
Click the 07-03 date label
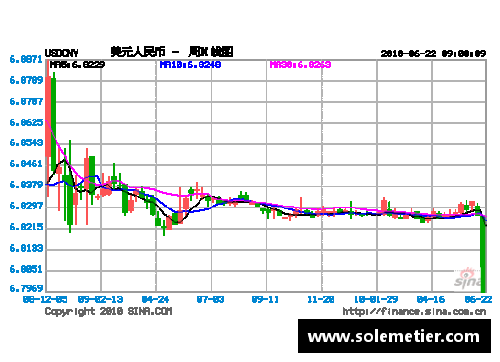[210, 299]
